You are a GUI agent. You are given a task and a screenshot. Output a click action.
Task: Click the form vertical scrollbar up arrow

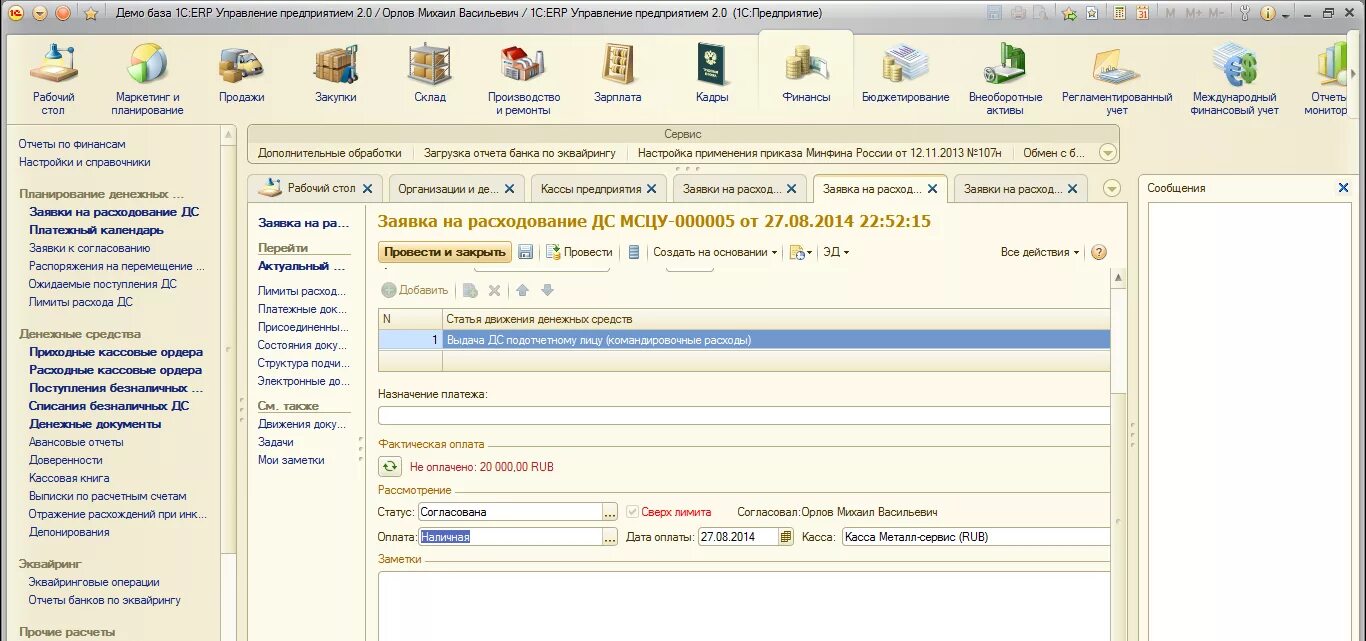pyautogui.click(x=1118, y=277)
